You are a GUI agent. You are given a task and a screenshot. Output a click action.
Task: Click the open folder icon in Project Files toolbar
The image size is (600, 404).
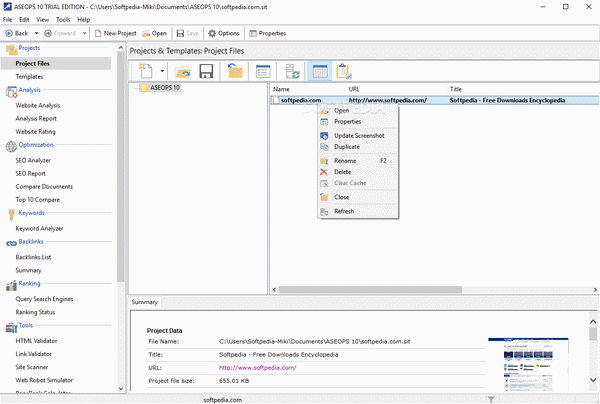(x=182, y=71)
